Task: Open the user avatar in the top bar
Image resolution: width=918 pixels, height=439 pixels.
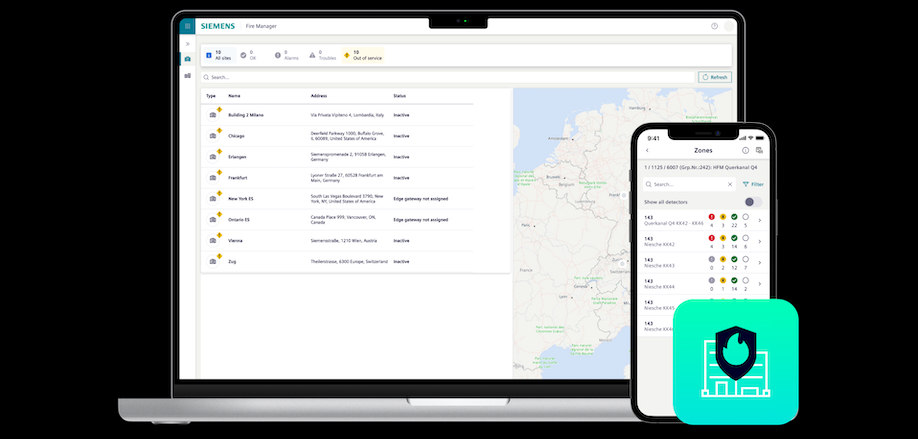Action: coord(729,26)
